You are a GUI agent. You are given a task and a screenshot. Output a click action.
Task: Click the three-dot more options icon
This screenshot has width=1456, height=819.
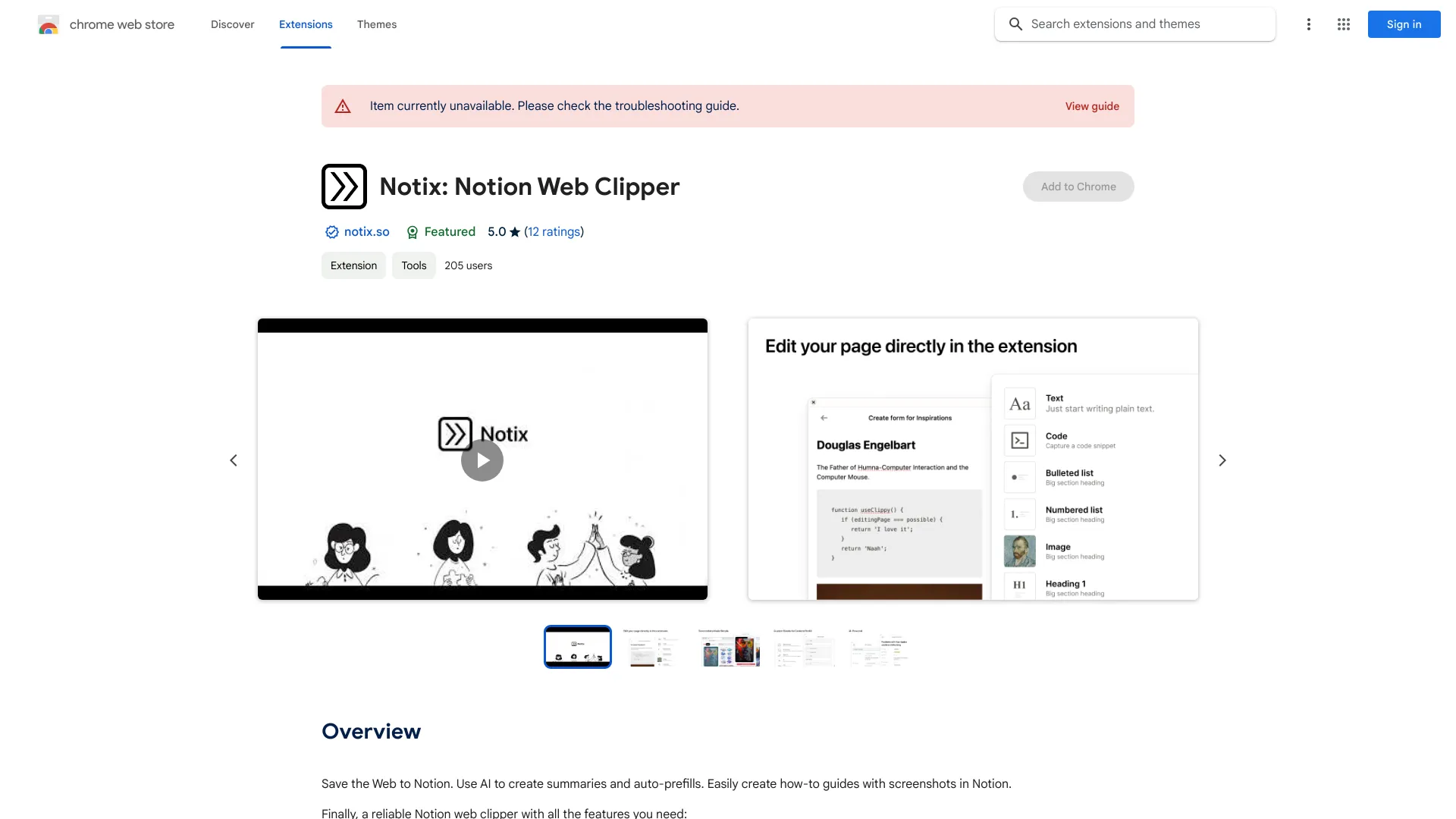(1307, 24)
